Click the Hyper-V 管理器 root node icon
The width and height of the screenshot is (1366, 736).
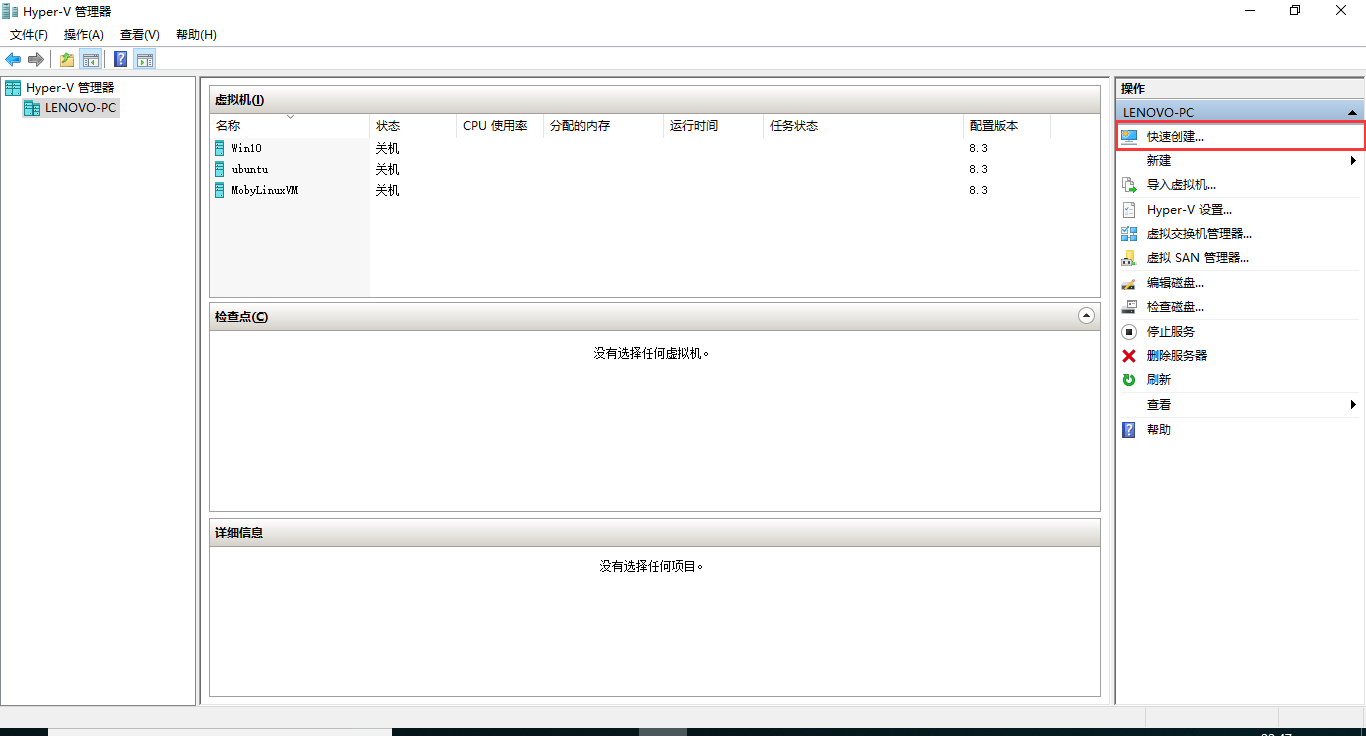click(x=13, y=88)
